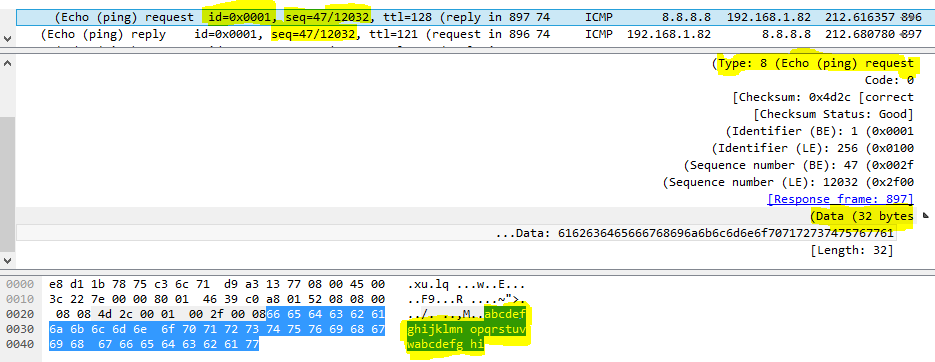935x362 pixels.
Task: Click the packet list scroll-down arrow
Action: (7, 38)
